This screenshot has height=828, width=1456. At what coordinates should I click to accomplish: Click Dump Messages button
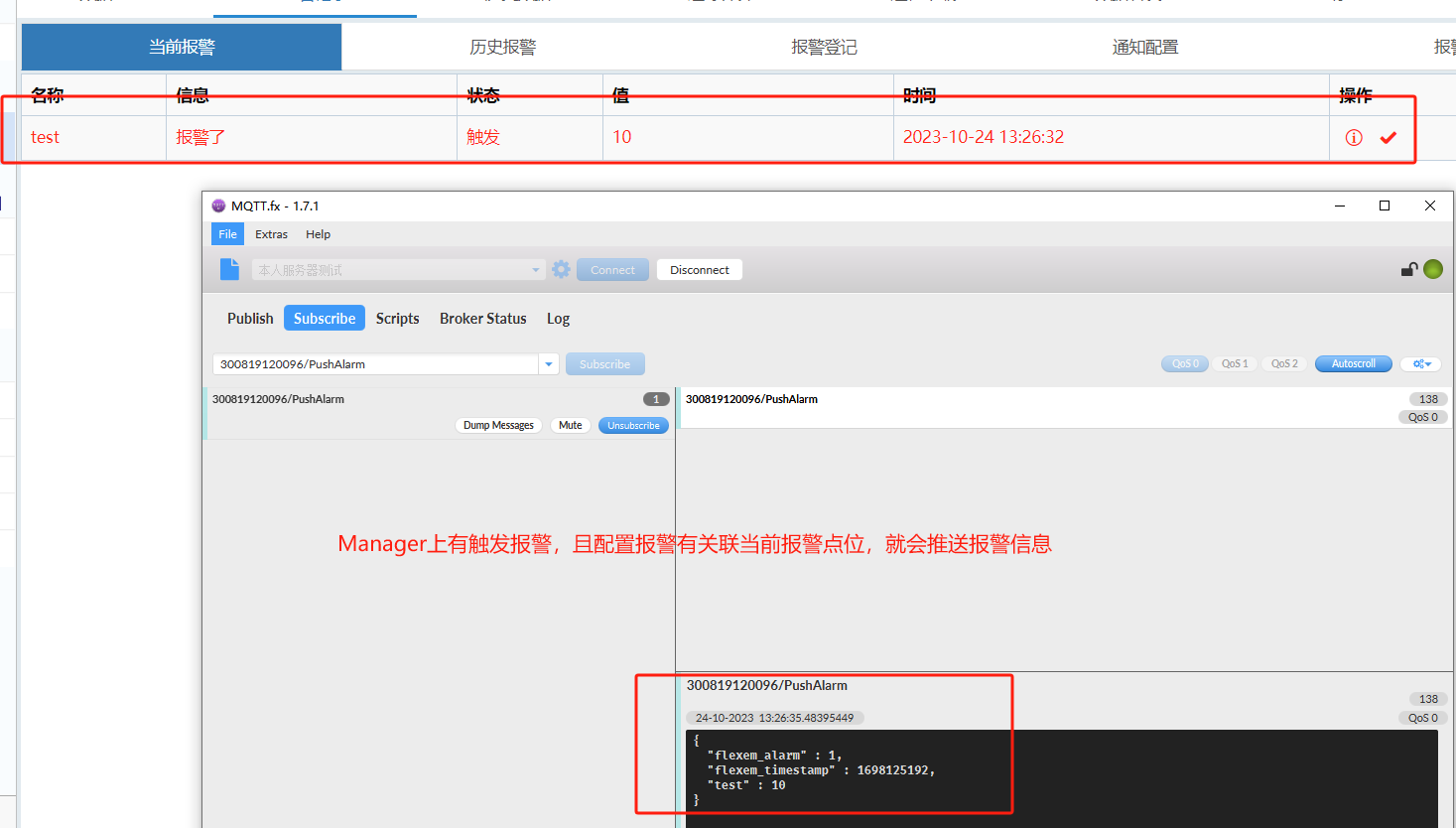click(x=498, y=425)
